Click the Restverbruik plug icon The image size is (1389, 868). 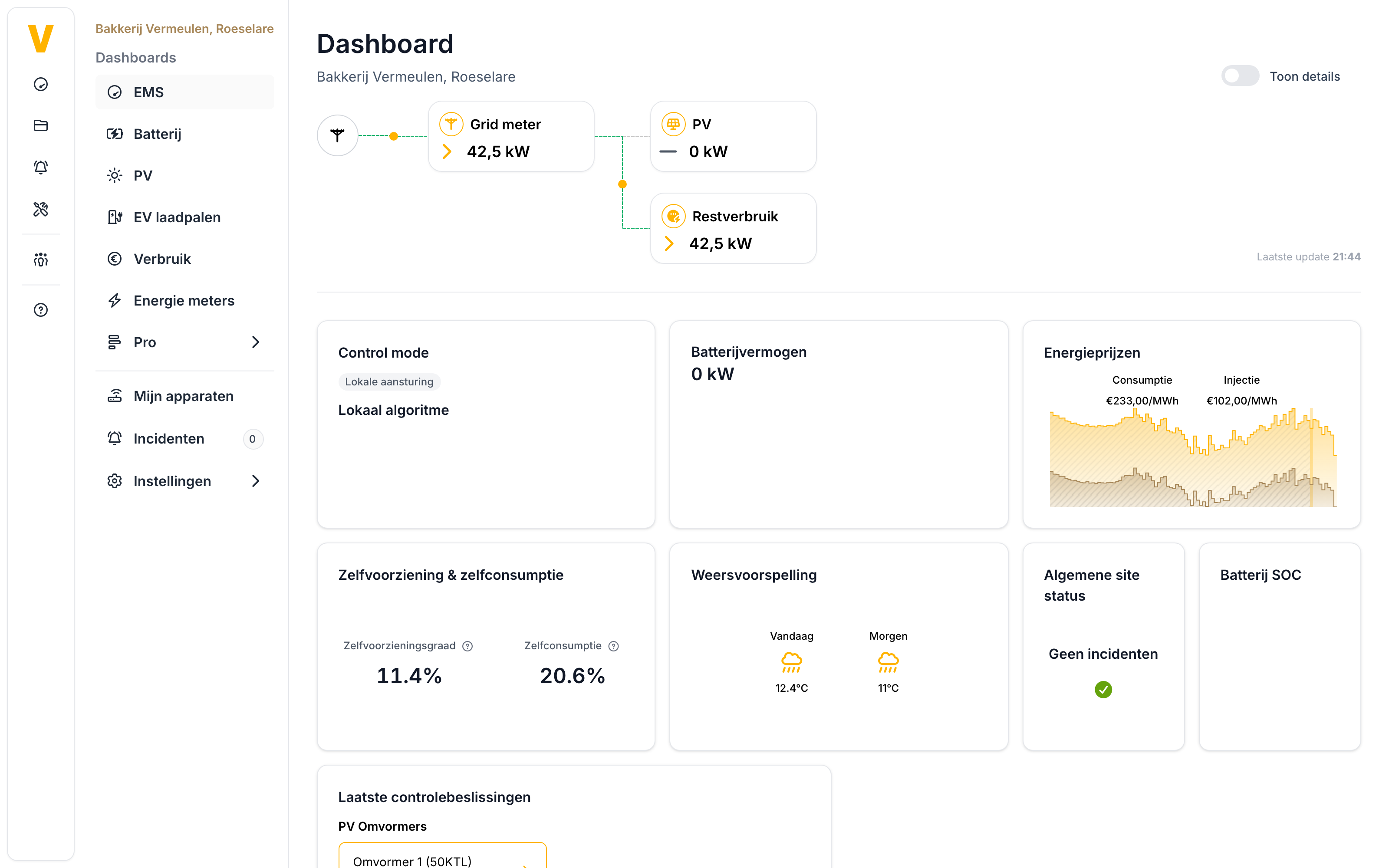673,217
